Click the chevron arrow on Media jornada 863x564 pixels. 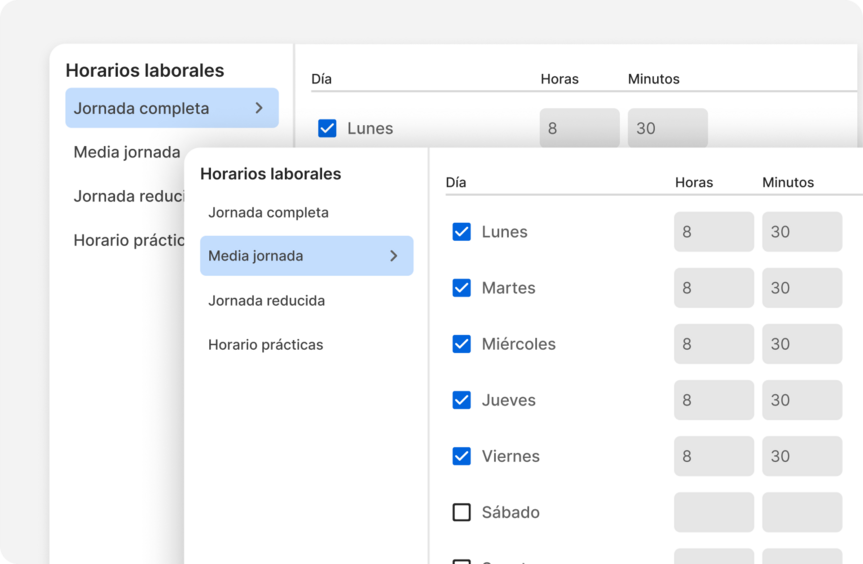click(394, 256)
